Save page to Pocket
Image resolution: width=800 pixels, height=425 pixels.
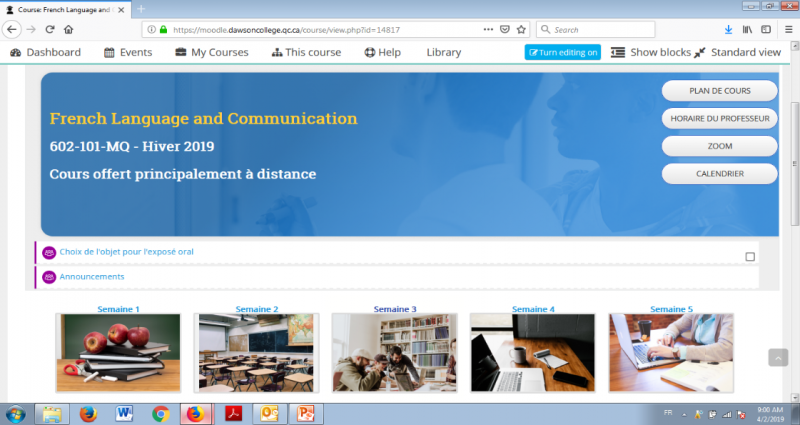pos(505,30)
